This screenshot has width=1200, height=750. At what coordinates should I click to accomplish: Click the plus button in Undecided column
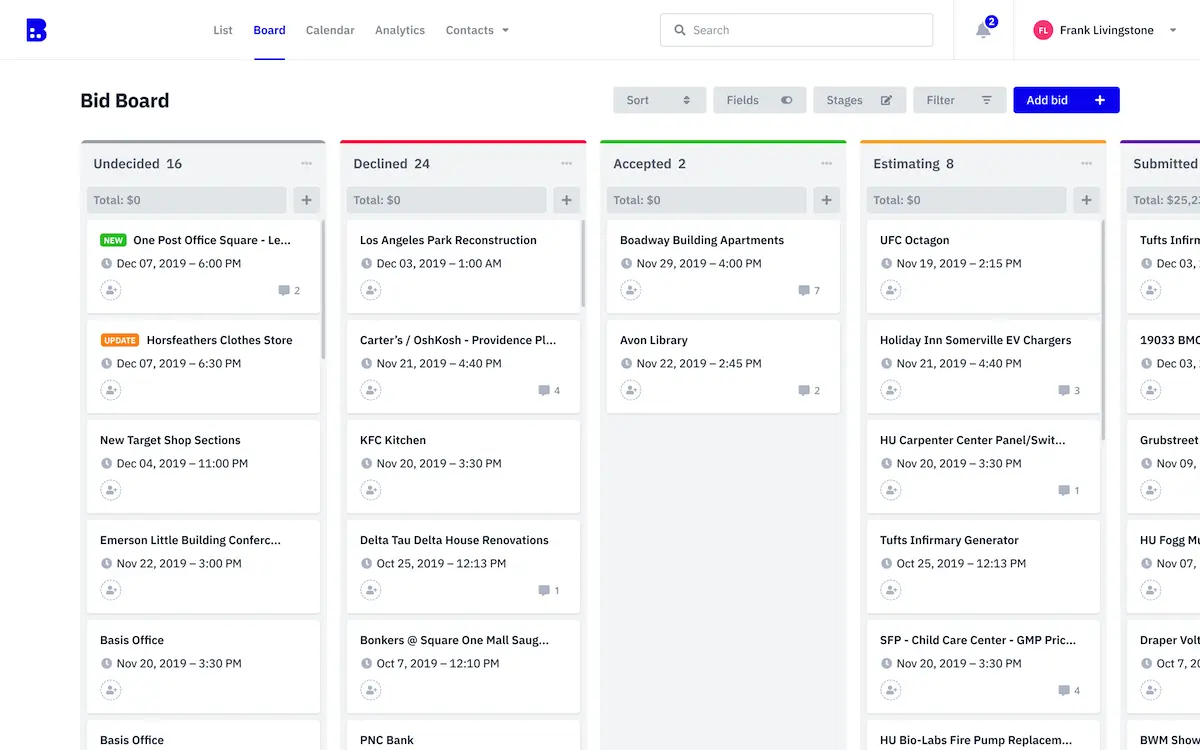(306, 200)
